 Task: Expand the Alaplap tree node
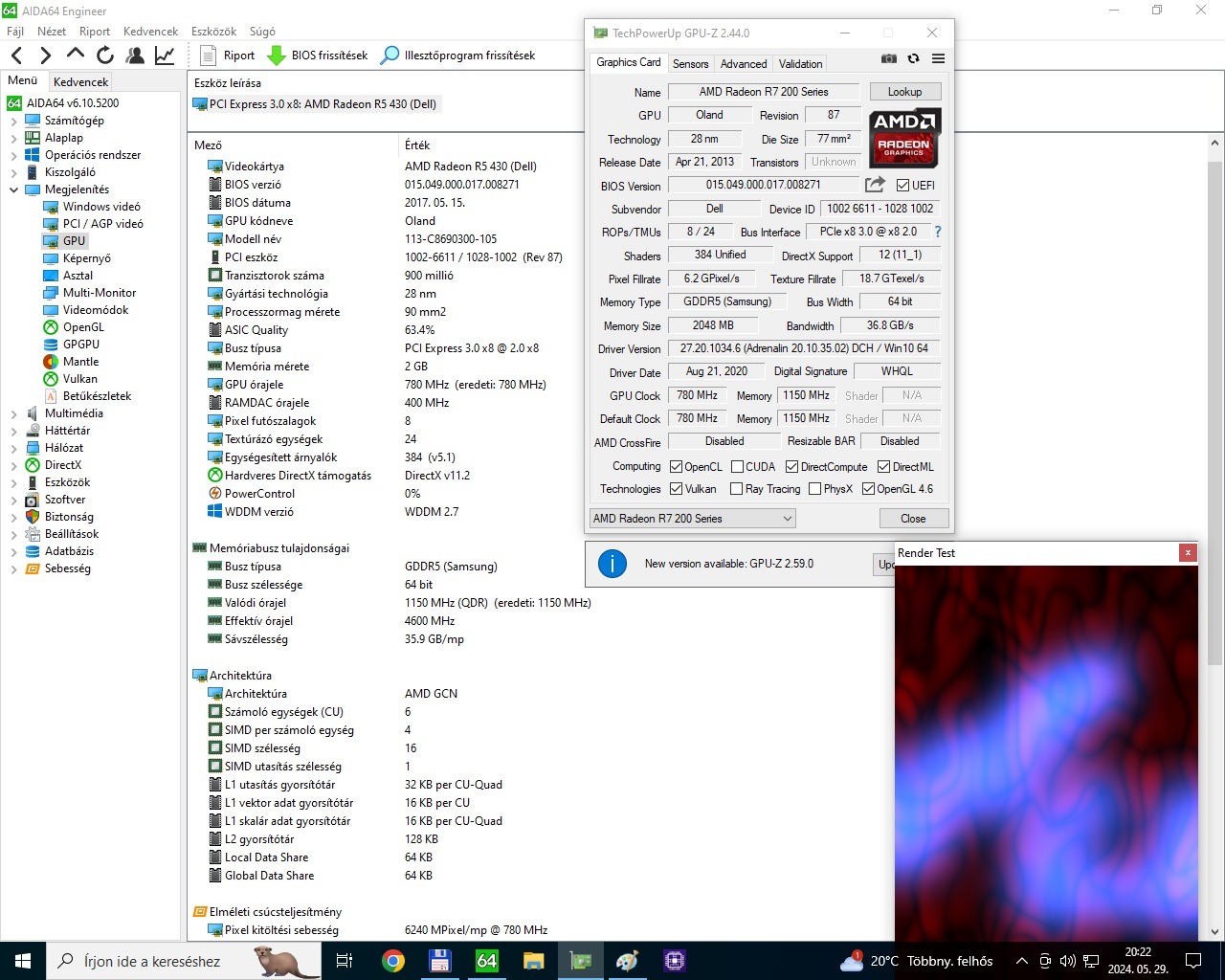click(13, 138)
